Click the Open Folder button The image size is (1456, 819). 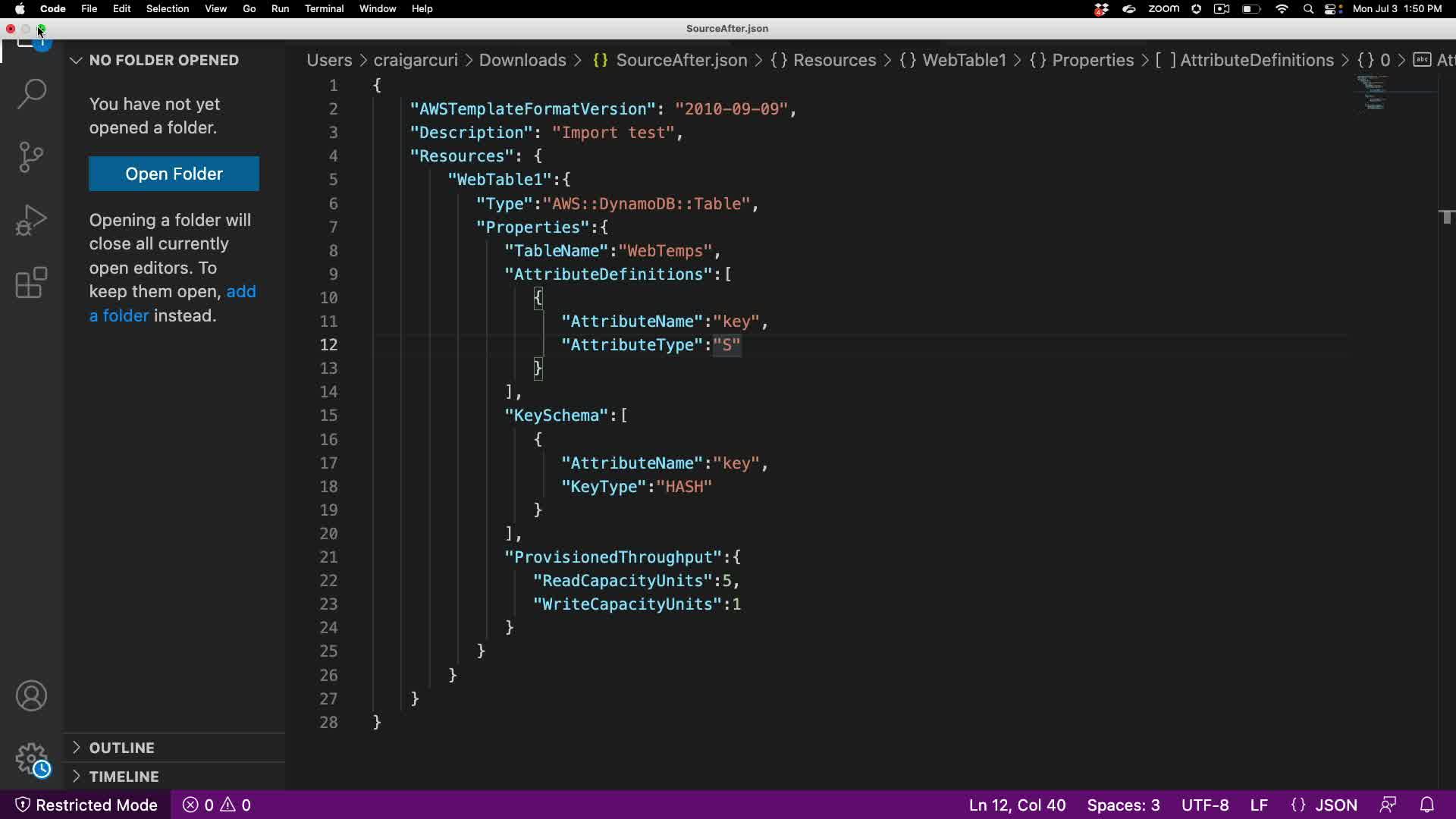pyautogui.click(x=174, y=174)
